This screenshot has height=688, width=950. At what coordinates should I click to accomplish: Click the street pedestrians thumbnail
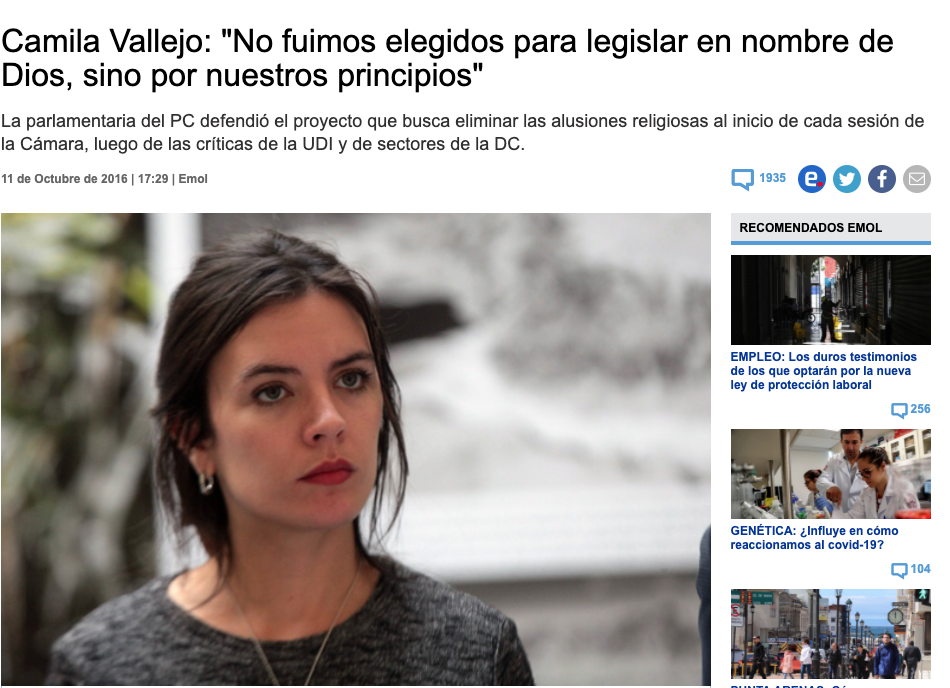tap(830, 633)
